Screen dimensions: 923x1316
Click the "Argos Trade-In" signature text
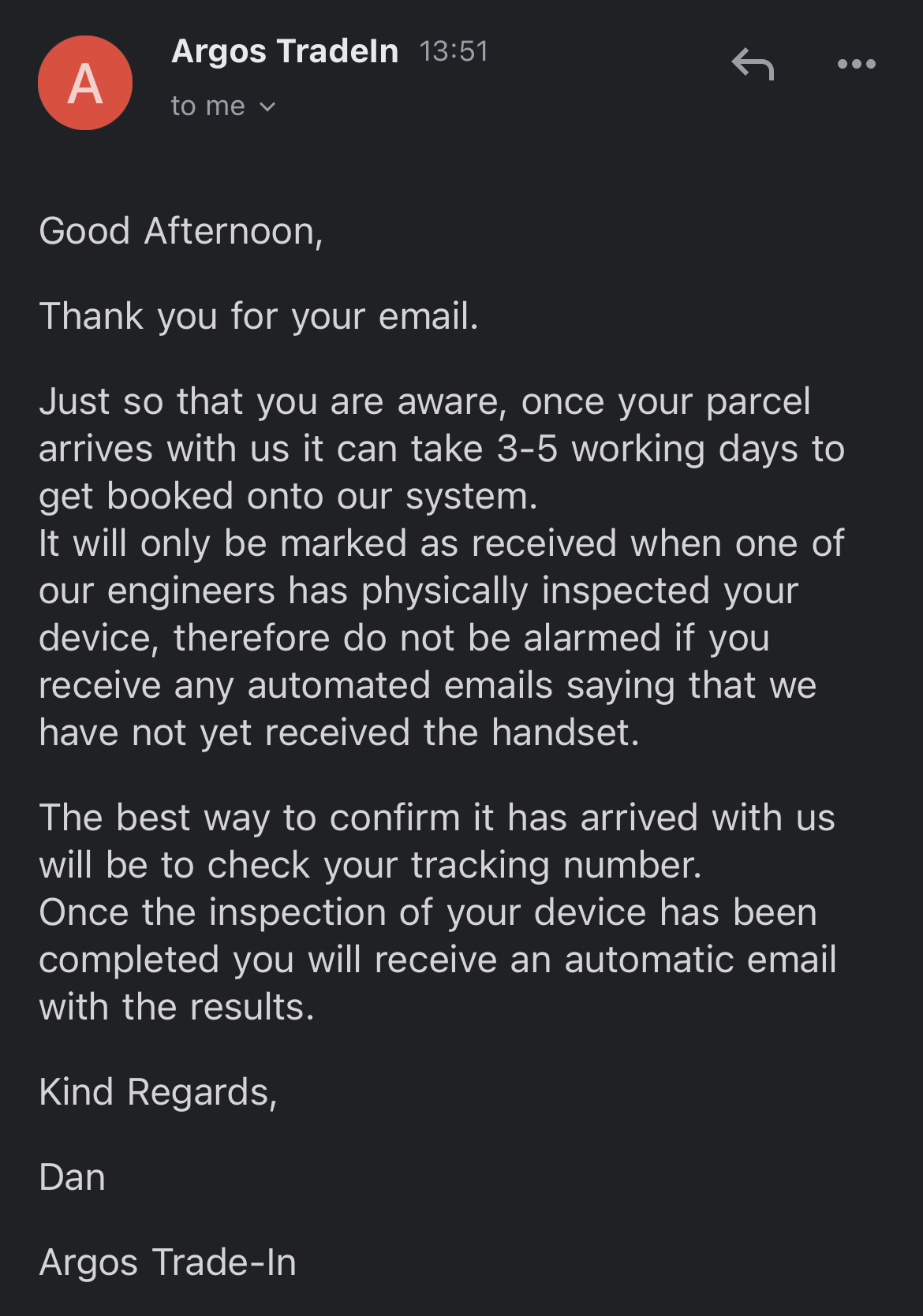pos(168,1263)
